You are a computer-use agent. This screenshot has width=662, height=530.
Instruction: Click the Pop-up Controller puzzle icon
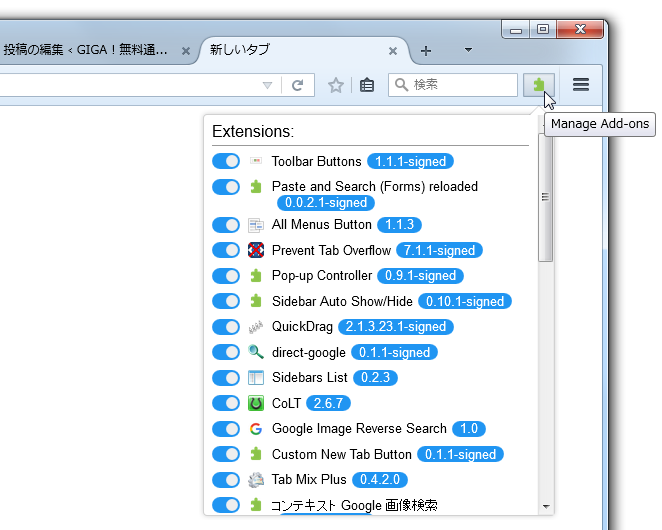(x=255, y=275)
